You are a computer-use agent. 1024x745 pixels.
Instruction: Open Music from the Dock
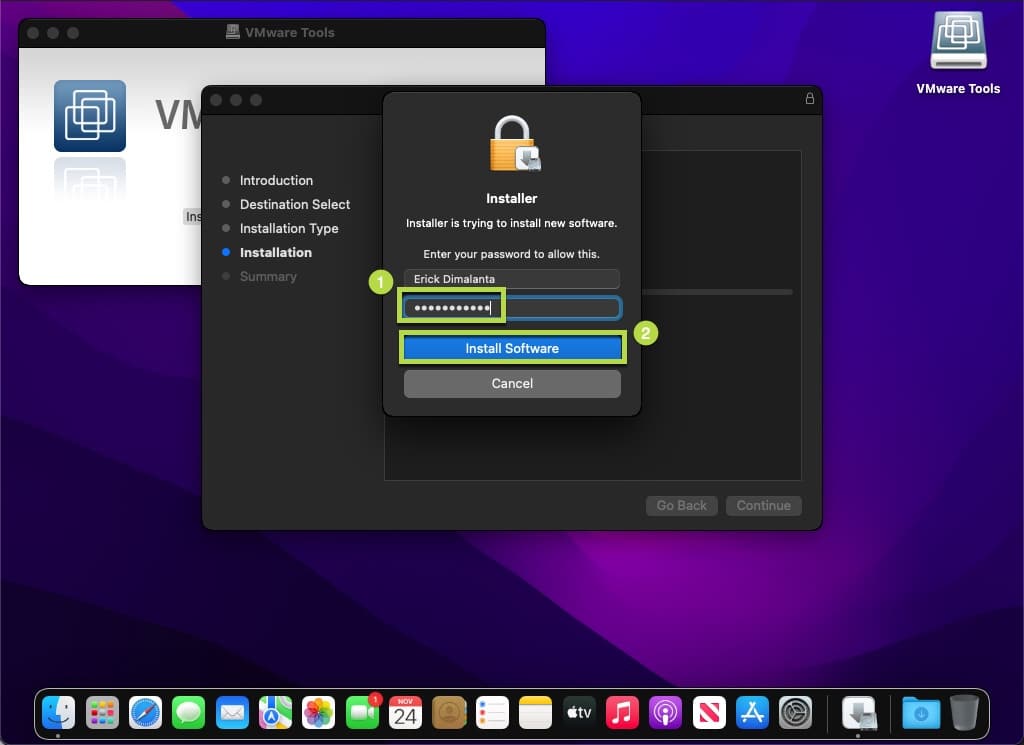click(622, 712)
